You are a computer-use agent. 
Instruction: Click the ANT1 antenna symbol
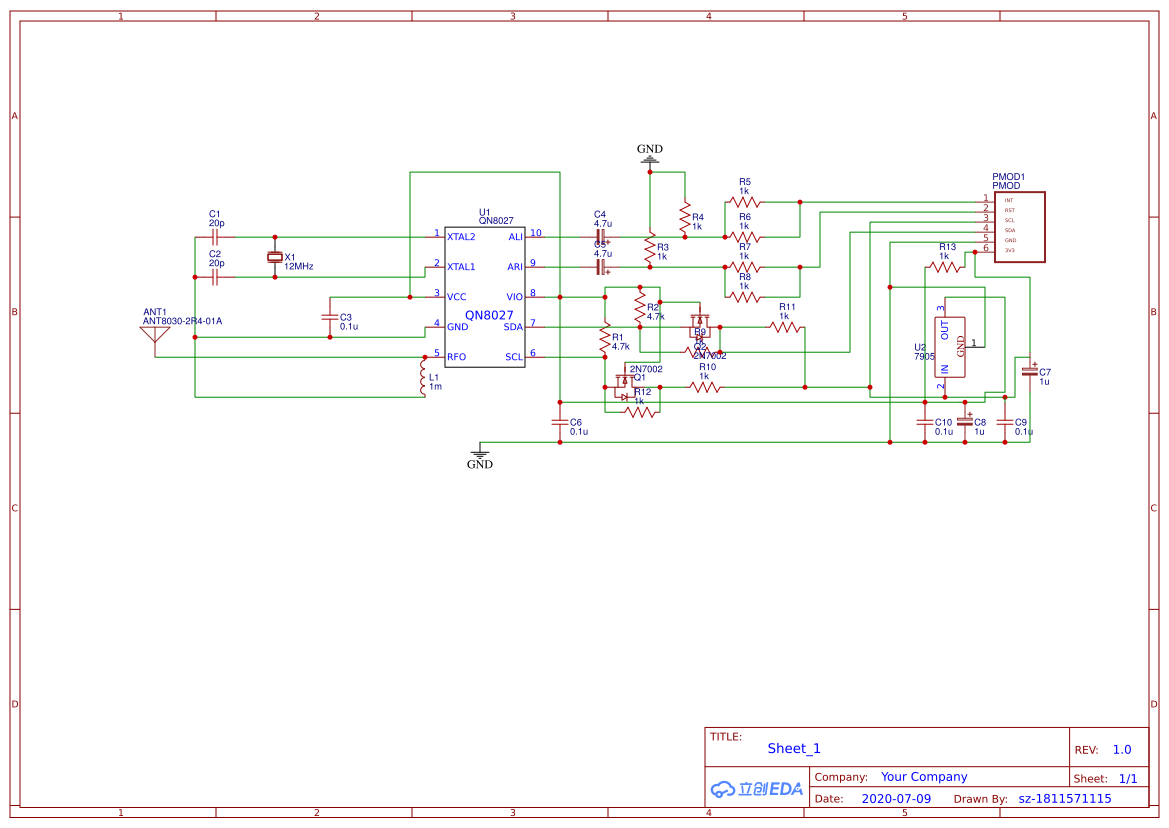click(x=155, y=335)
